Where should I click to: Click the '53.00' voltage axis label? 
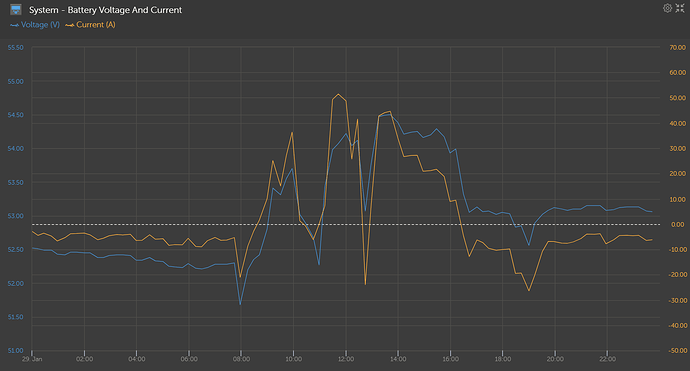(15, 216)
